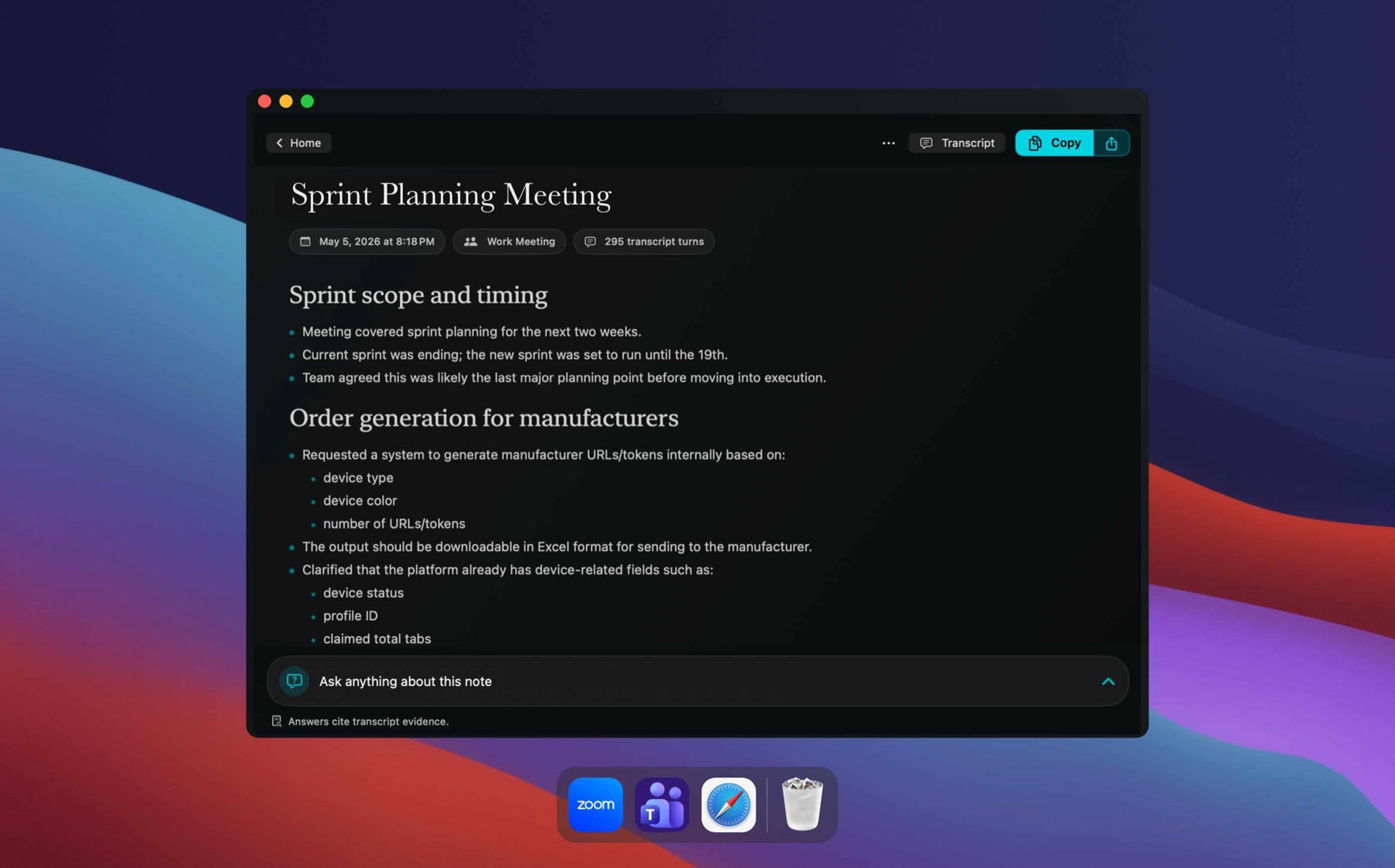Go back to Home
The height and width of the screenshot is (868, 1395).
[298, 143]
